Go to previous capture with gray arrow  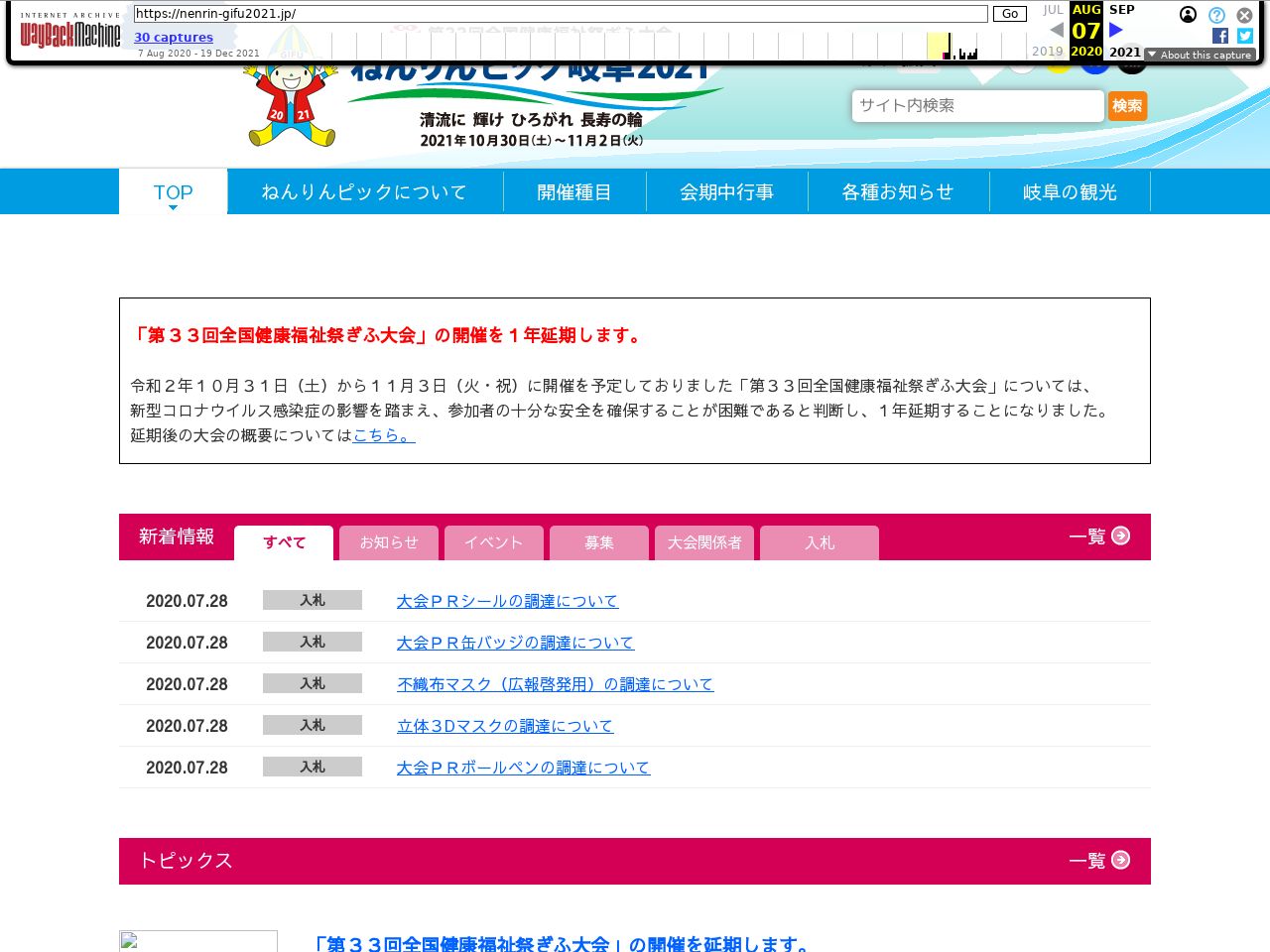click(x=1056, y=30)
